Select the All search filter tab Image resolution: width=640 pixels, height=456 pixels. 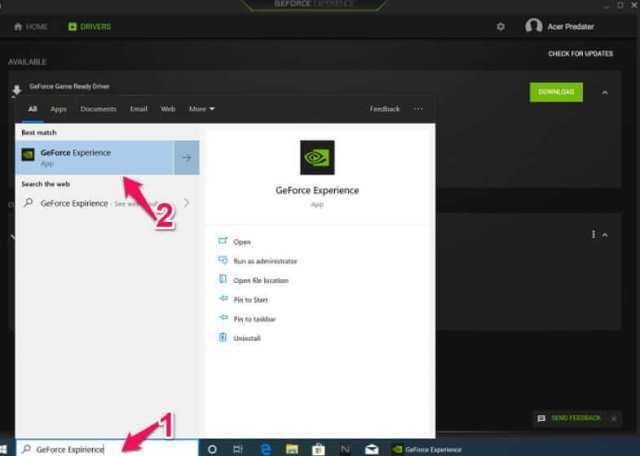coord(33,109)
